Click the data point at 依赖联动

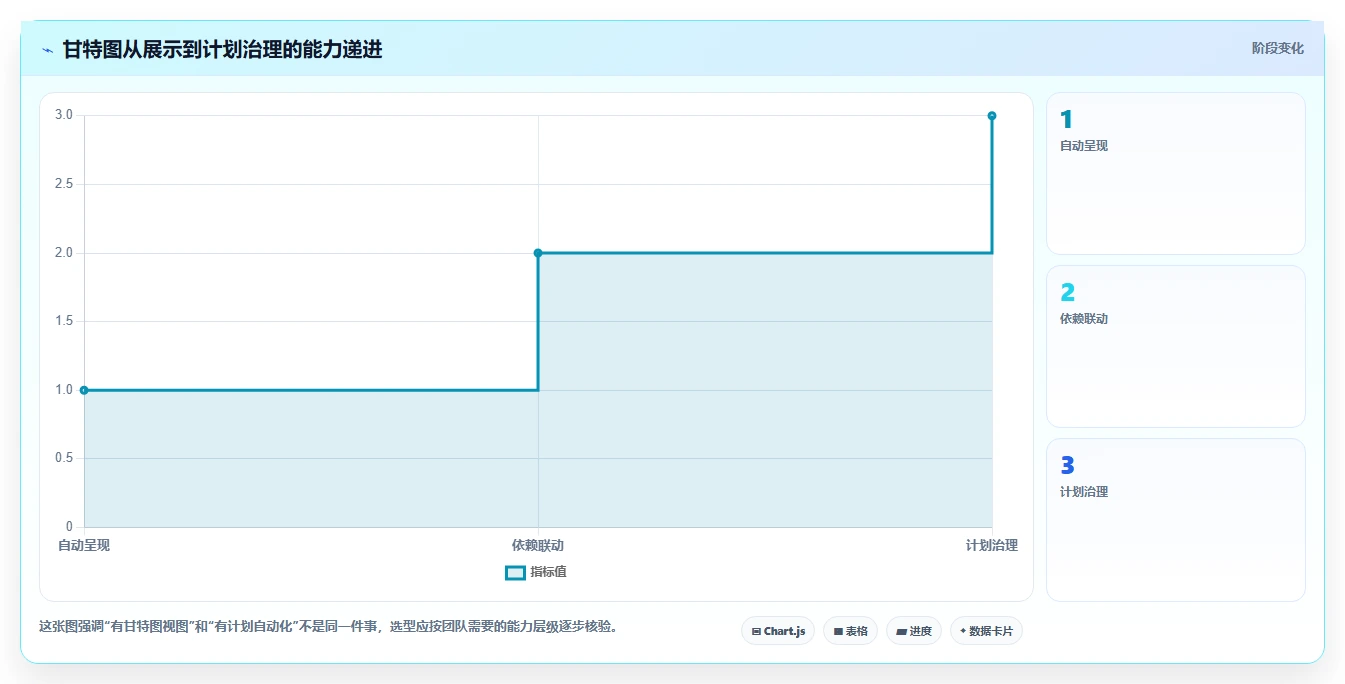tap(538, 253)
